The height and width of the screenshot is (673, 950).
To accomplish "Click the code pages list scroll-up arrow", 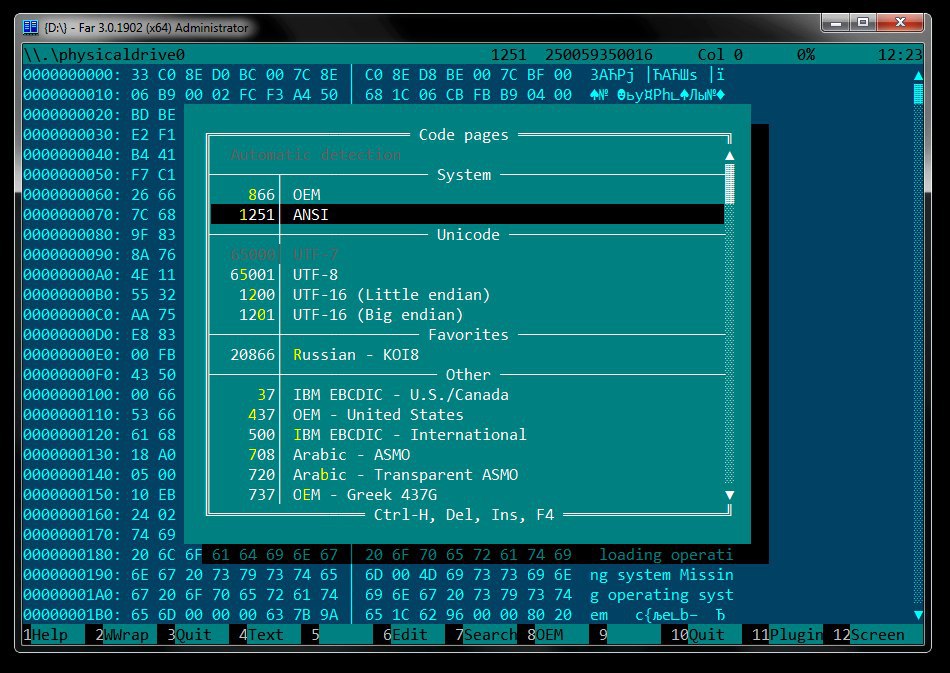I will click(729, 156).
